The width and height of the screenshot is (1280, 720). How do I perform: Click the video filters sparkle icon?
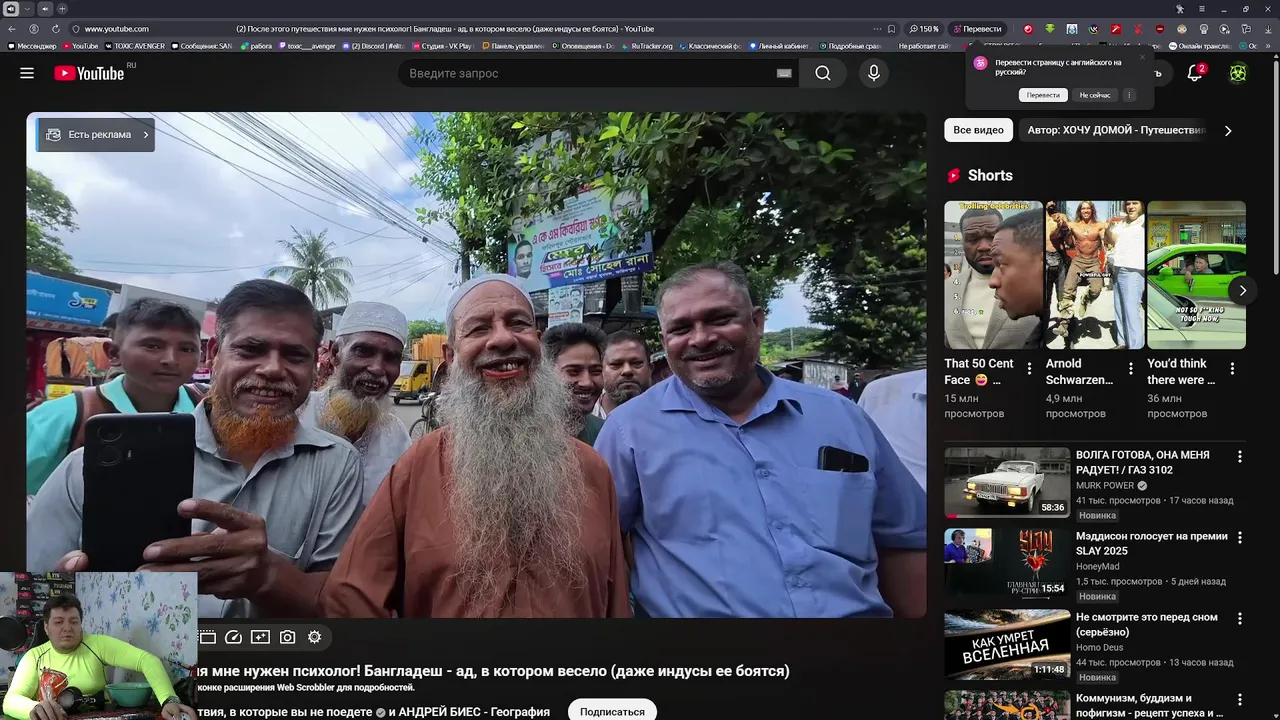(x=260, y=637)
